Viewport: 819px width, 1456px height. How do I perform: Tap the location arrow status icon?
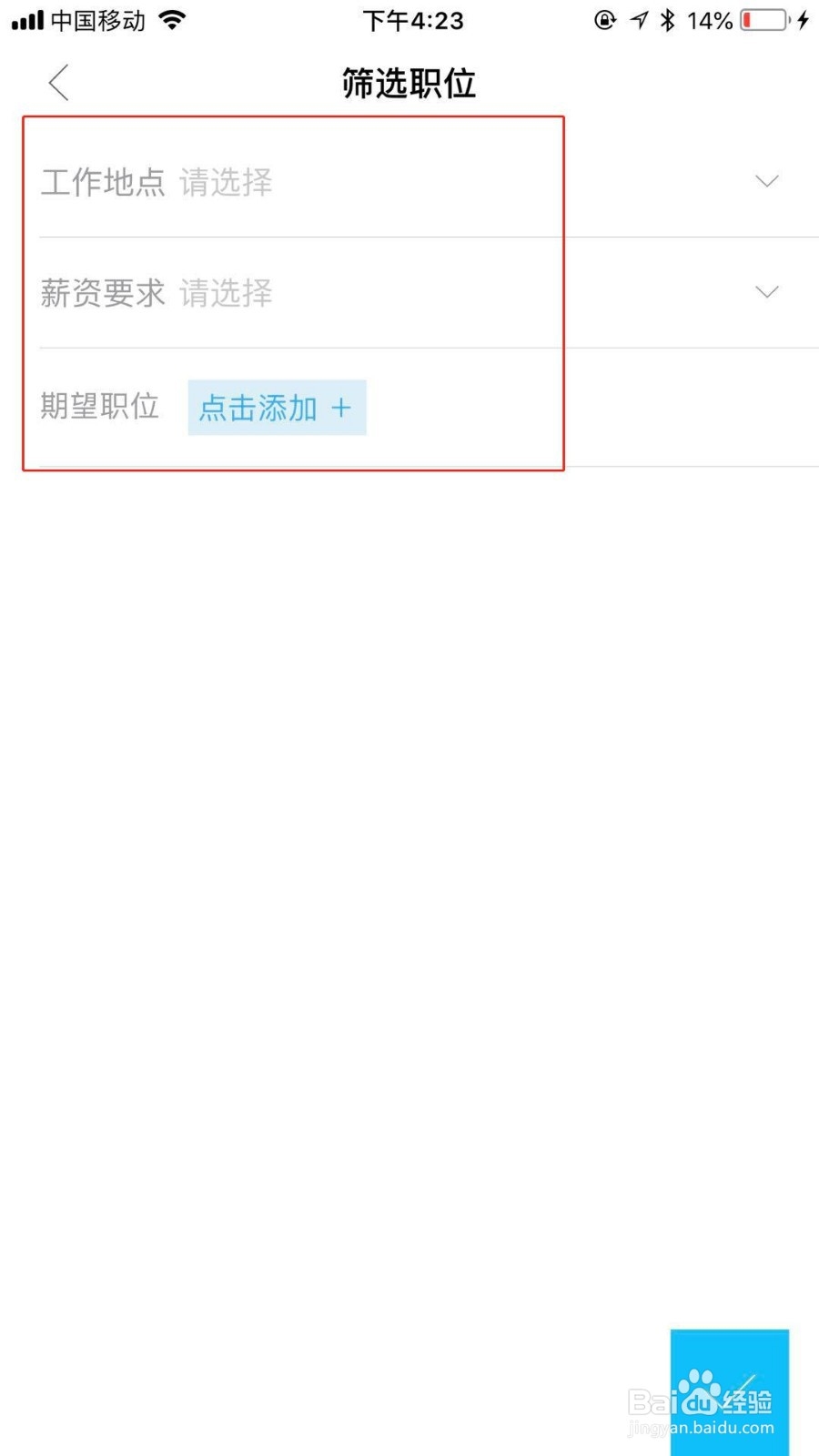pos(639,20)
